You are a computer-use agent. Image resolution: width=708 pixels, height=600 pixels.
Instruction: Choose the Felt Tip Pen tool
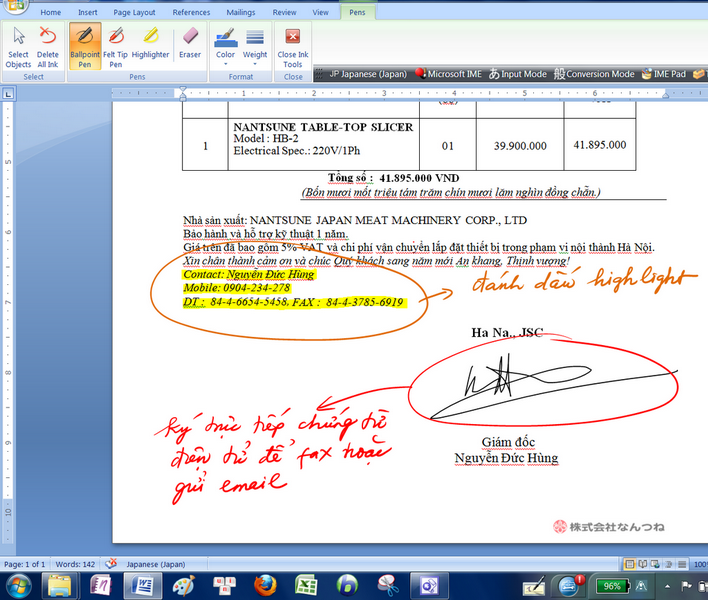pos(116,46)
